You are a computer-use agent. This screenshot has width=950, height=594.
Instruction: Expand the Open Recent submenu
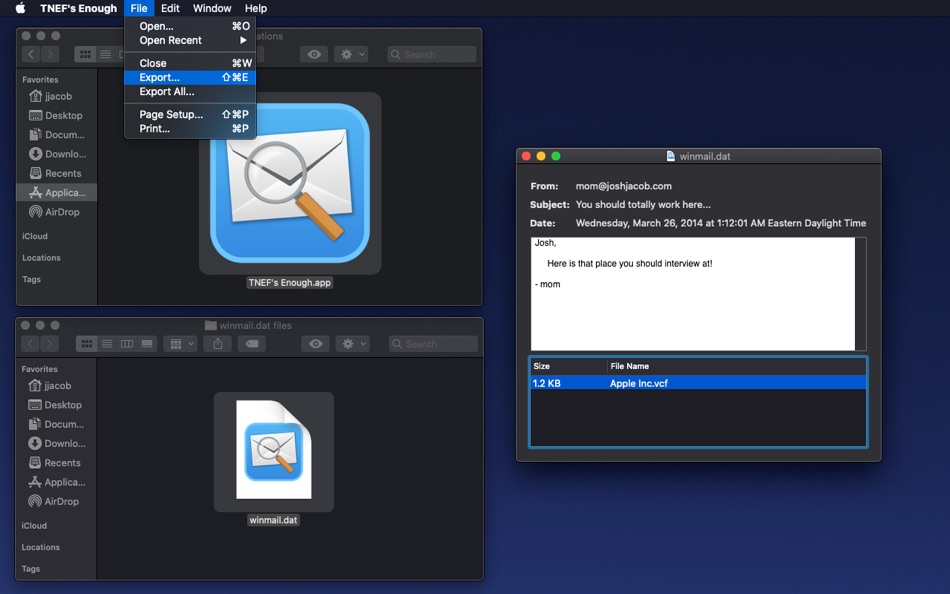pos(190,40)
